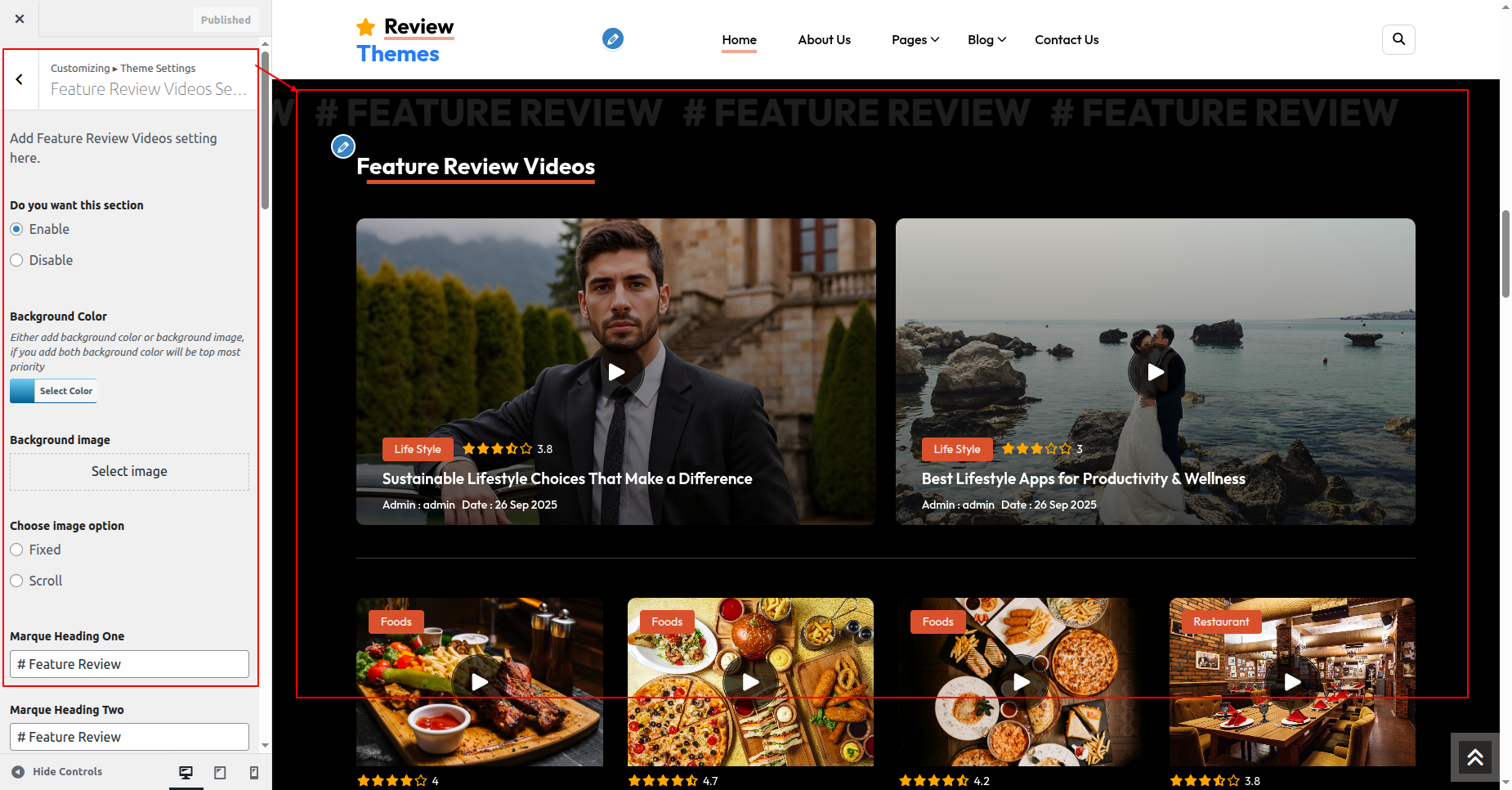
Task: Select the Enable radio option
Action: point(16,229)
